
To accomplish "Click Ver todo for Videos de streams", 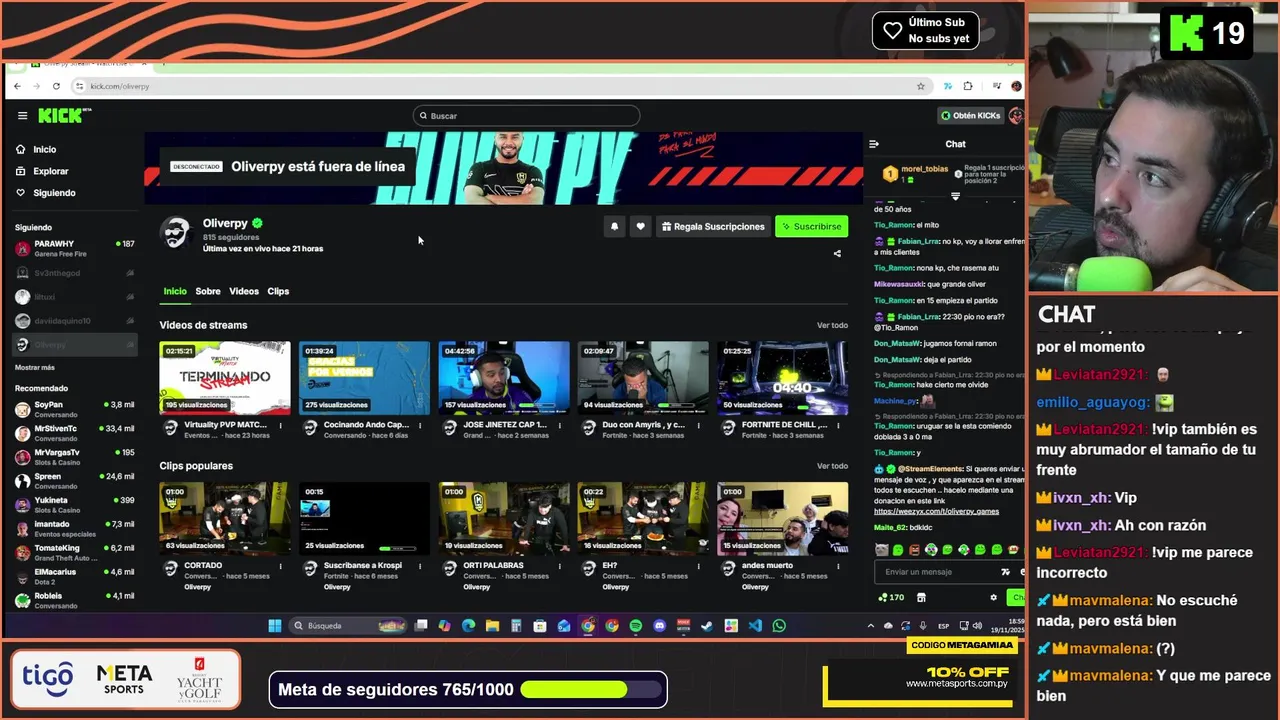I will pyautogui.click(x=832, y=325).
